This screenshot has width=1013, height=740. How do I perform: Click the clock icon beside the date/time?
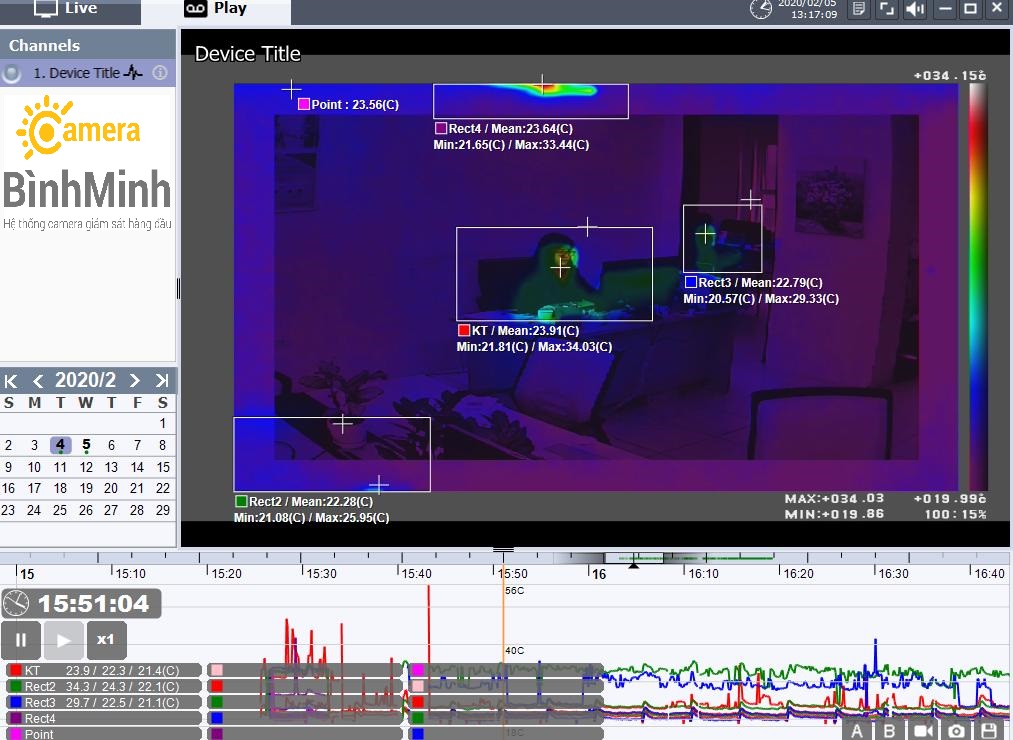coord(760,9)
